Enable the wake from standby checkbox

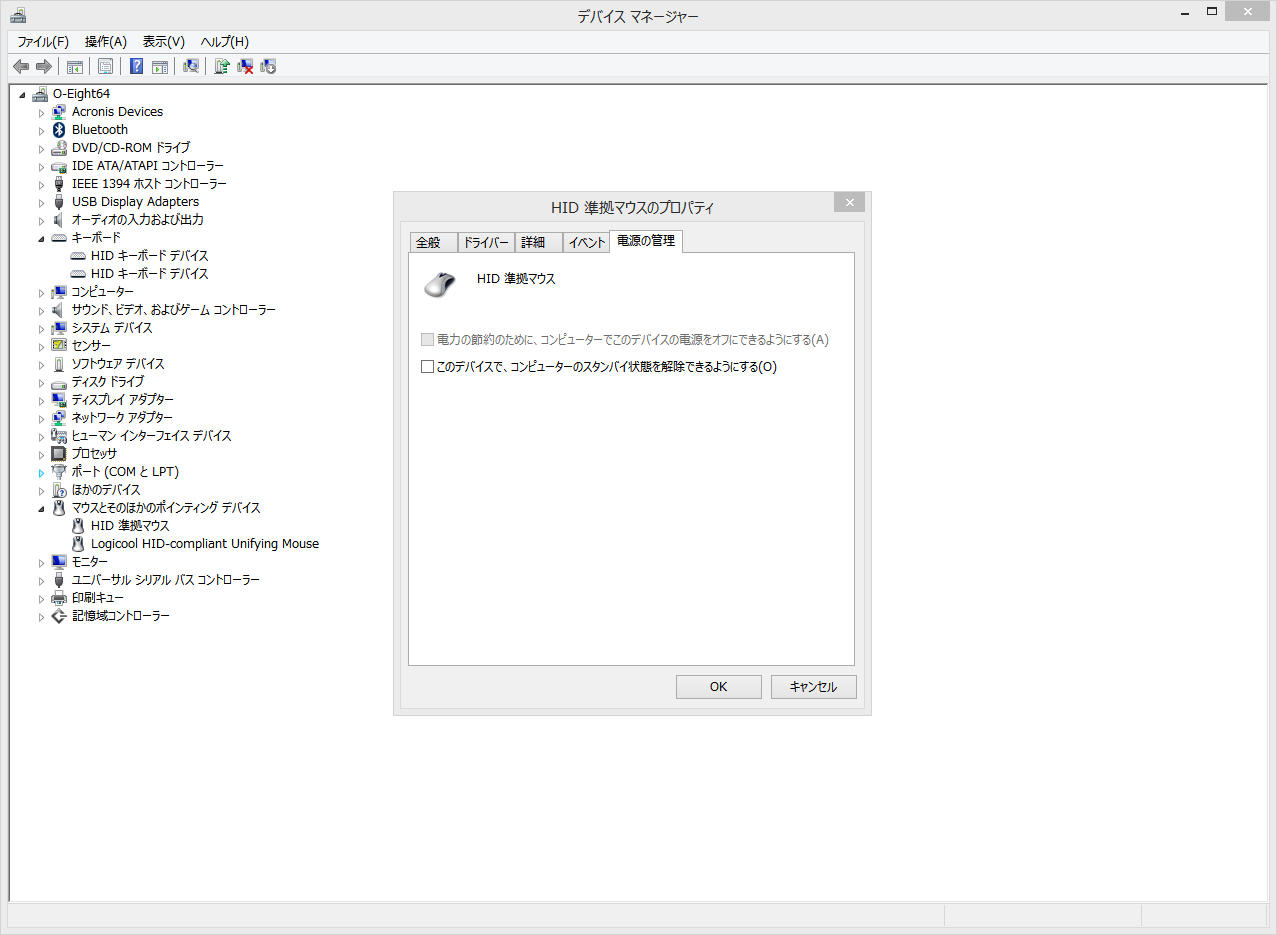click(428, 367)
